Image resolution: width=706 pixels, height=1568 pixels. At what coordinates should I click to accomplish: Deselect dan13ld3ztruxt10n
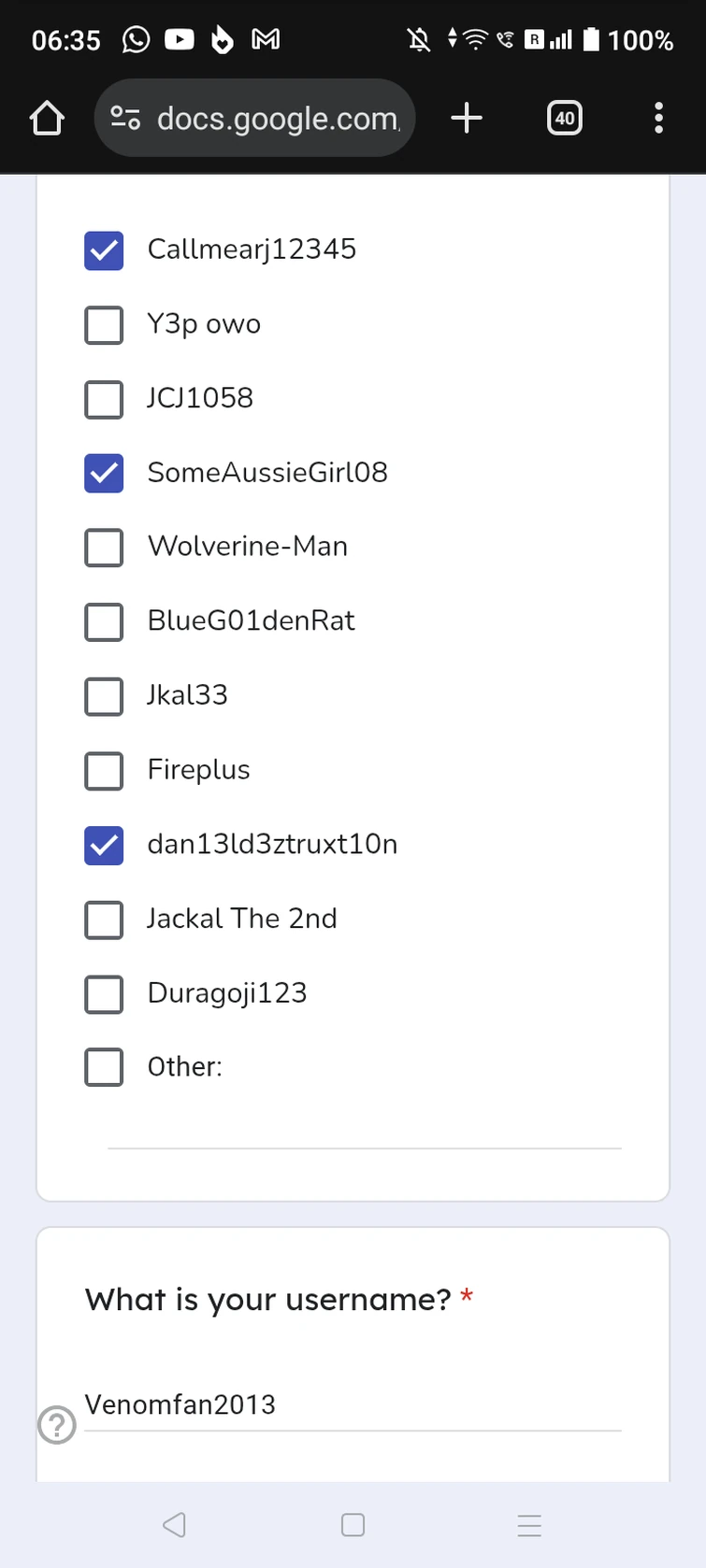104,846
